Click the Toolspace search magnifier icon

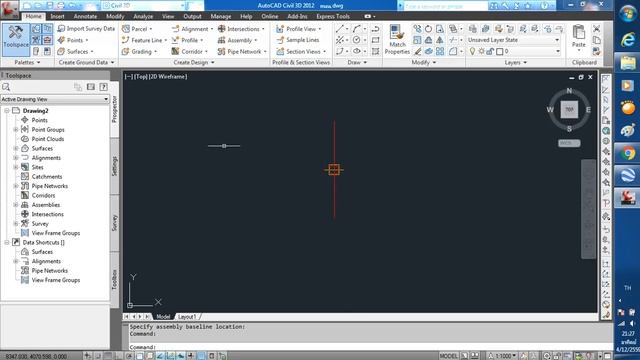click(x=6, y=87)
